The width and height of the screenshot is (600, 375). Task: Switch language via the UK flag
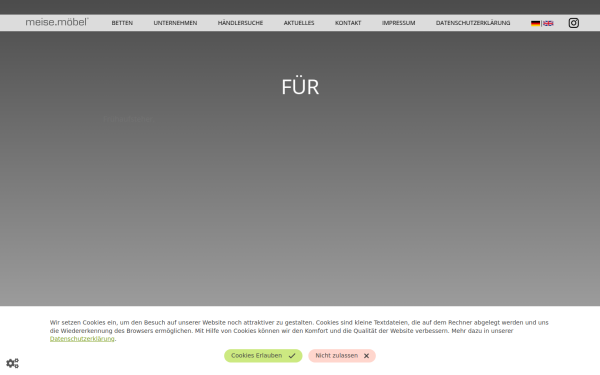coord(548,23)
